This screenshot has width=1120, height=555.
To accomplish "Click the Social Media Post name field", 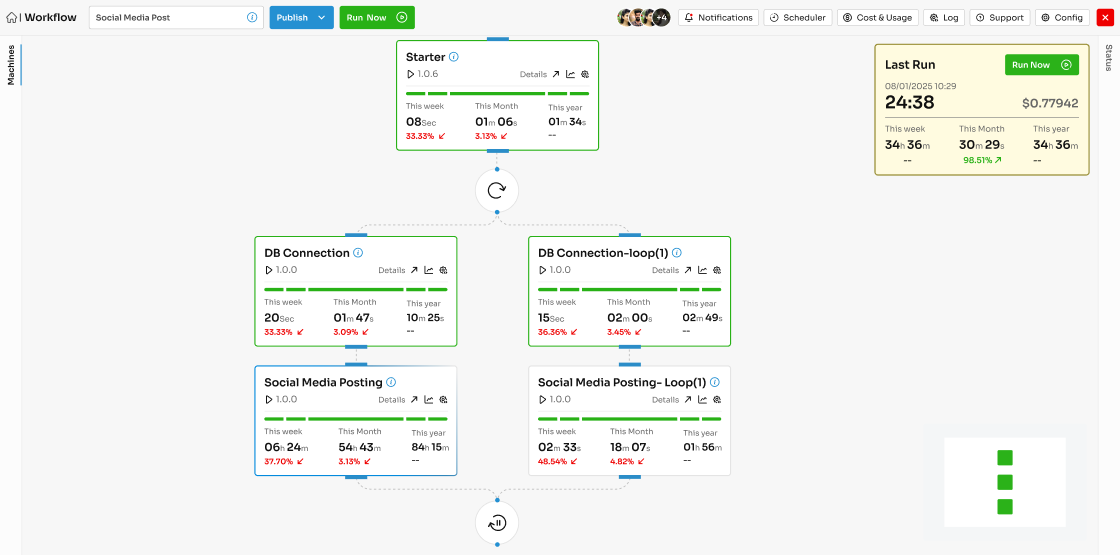I will coord(165,18).
